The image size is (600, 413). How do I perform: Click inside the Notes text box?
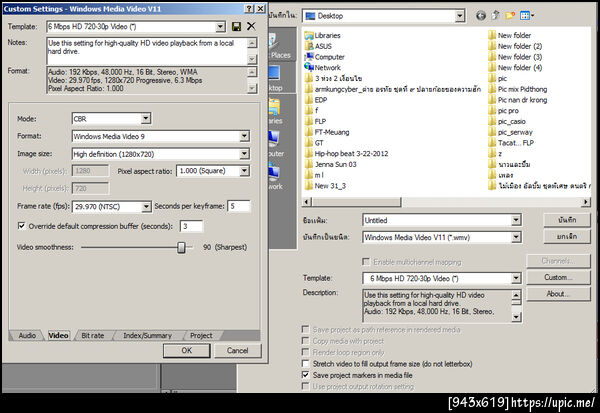[x=147, y=51]
